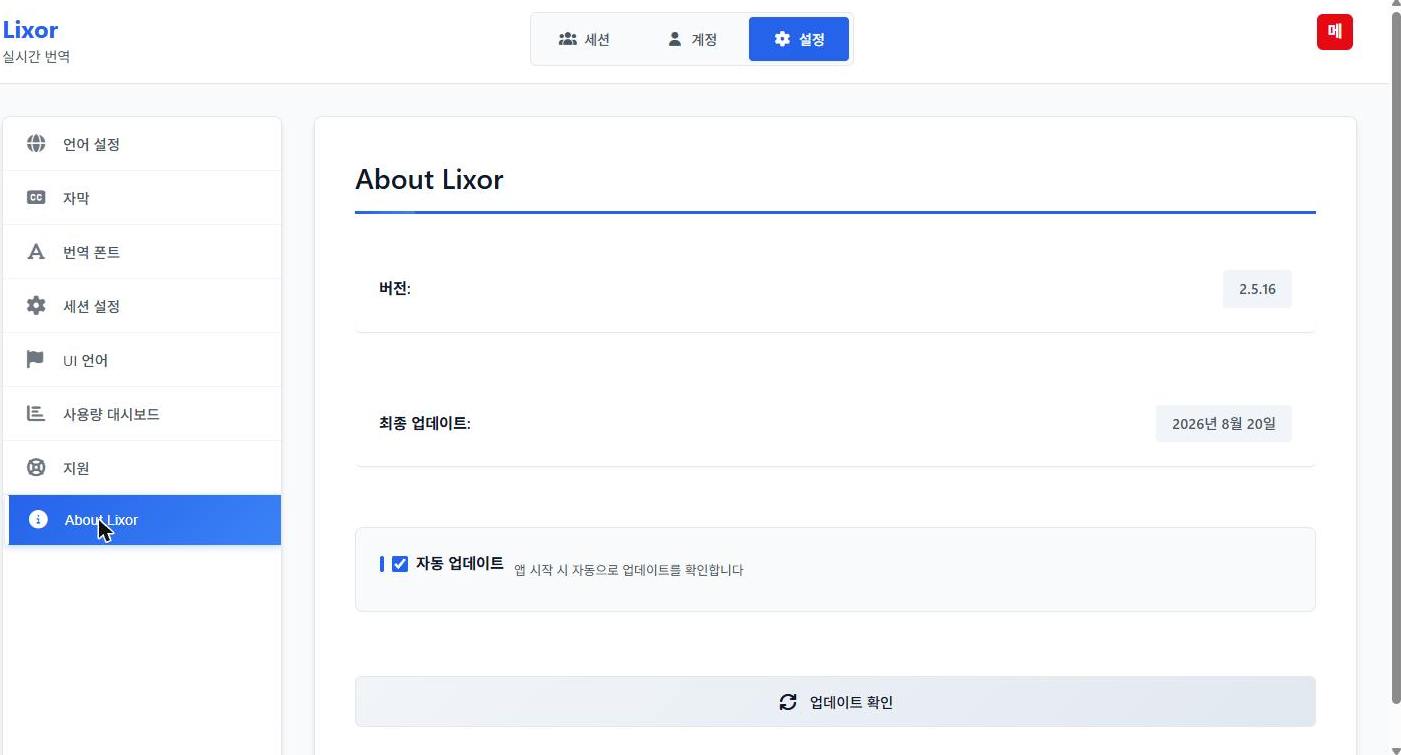
Task: Click the date 2026년 8월 20일
Action: (1224, 423)
